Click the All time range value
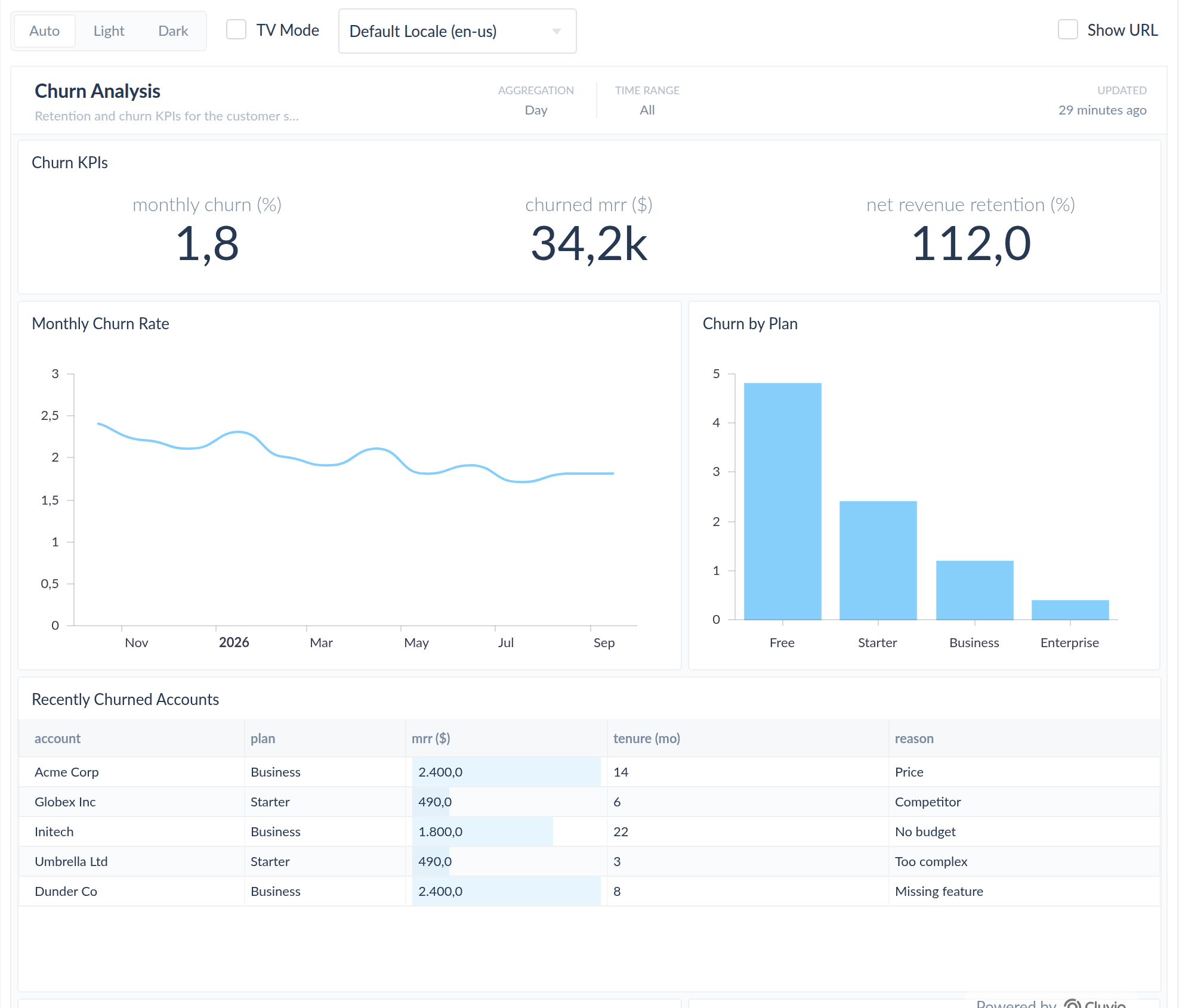 point(647,110)
